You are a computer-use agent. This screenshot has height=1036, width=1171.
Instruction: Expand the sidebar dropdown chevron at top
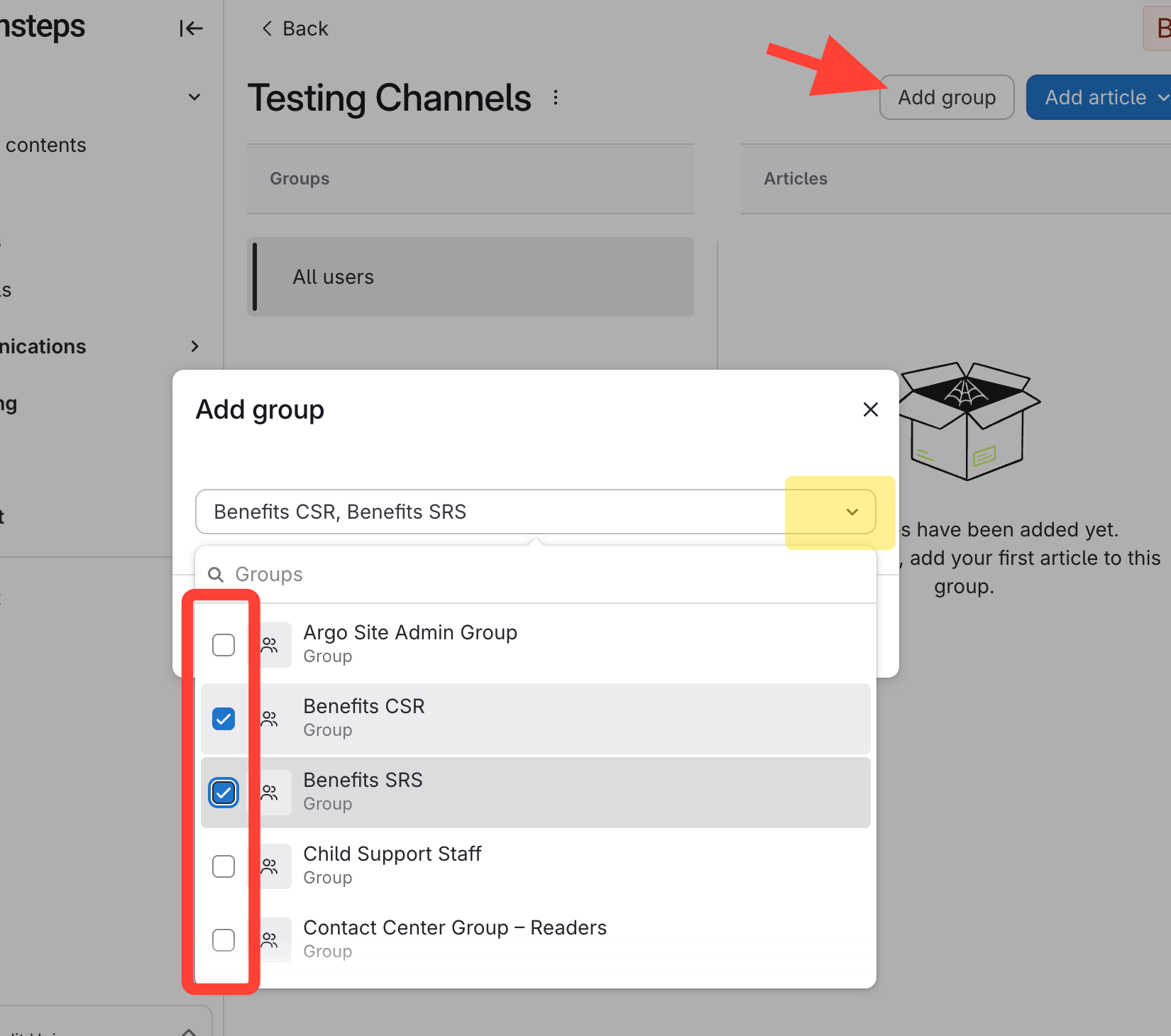pyautogui.click(x=194, y=97)
